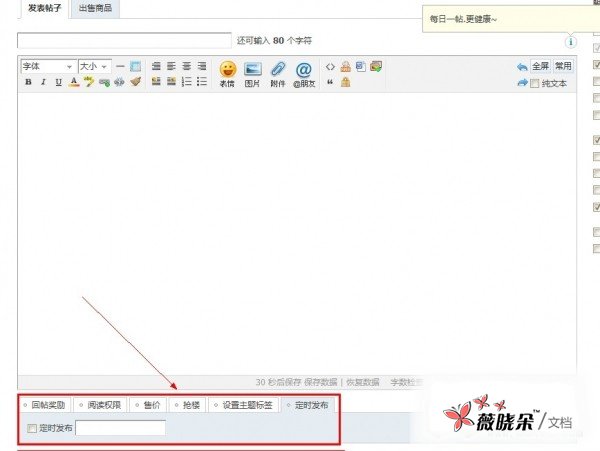Check the 定时发布 scheduled publish checkbox

point(32,428)
